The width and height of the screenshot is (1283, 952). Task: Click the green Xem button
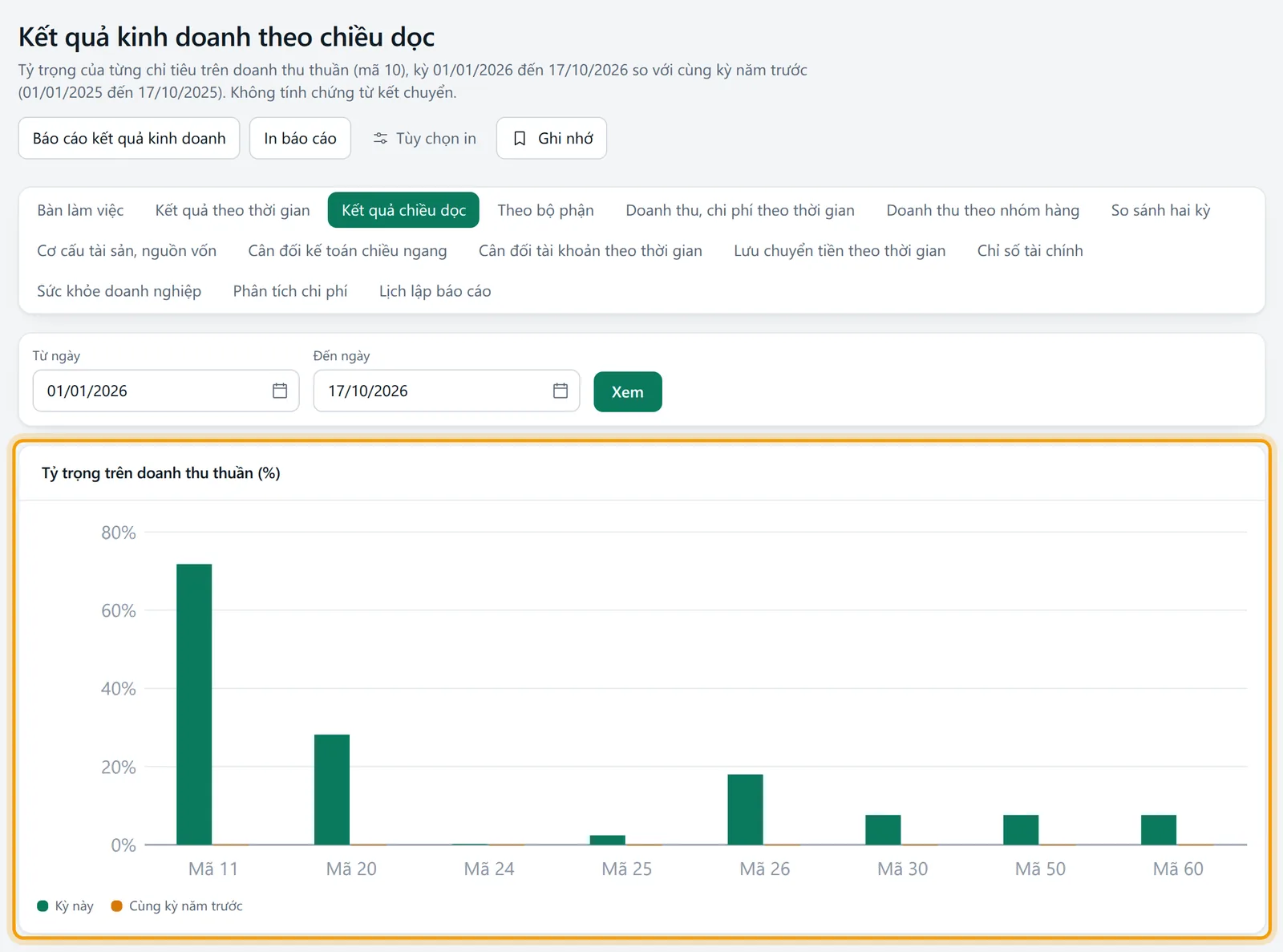628,391
